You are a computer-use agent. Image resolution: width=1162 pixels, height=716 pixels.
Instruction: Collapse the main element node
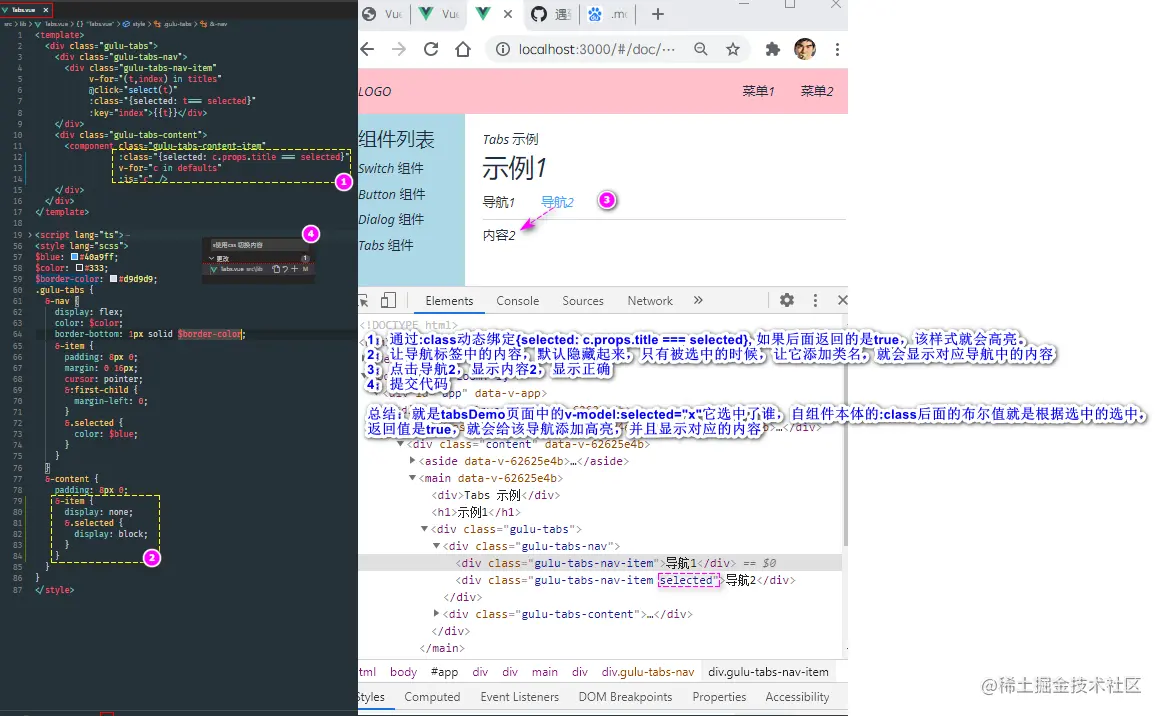click(413, 478)
